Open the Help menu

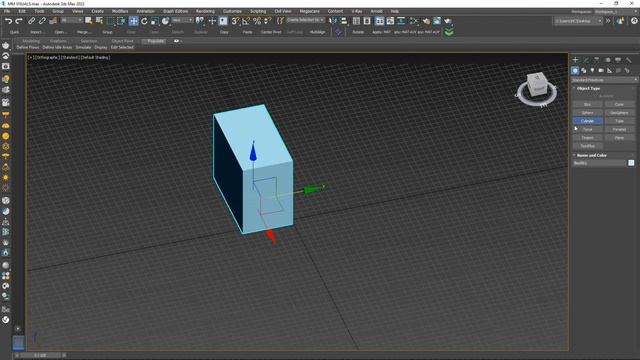point(395,11)
